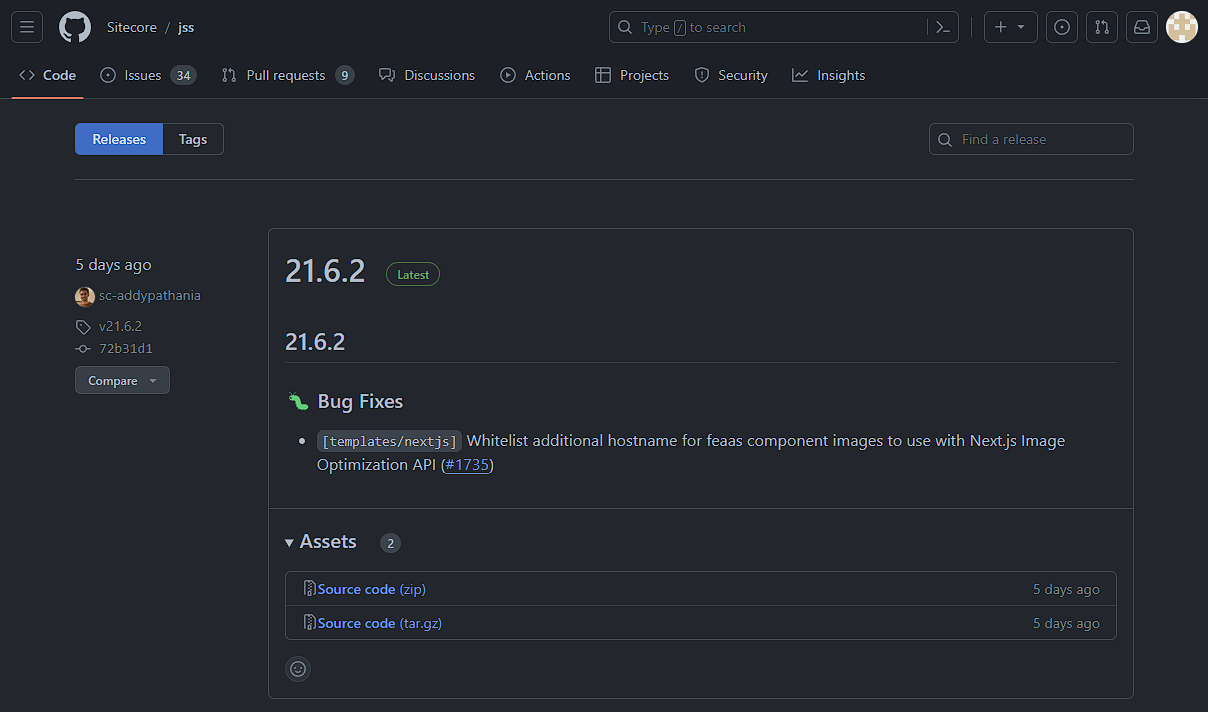
Task: Open notifications via the inbox icon
Action: tap(1141, 27)
